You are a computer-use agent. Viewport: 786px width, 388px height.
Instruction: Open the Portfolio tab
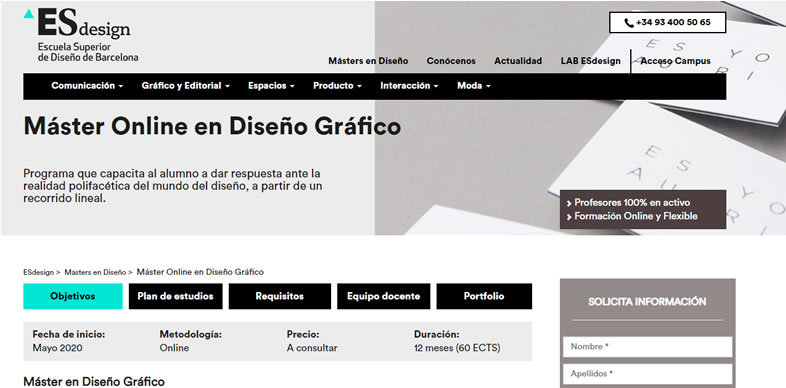point(484,296)
